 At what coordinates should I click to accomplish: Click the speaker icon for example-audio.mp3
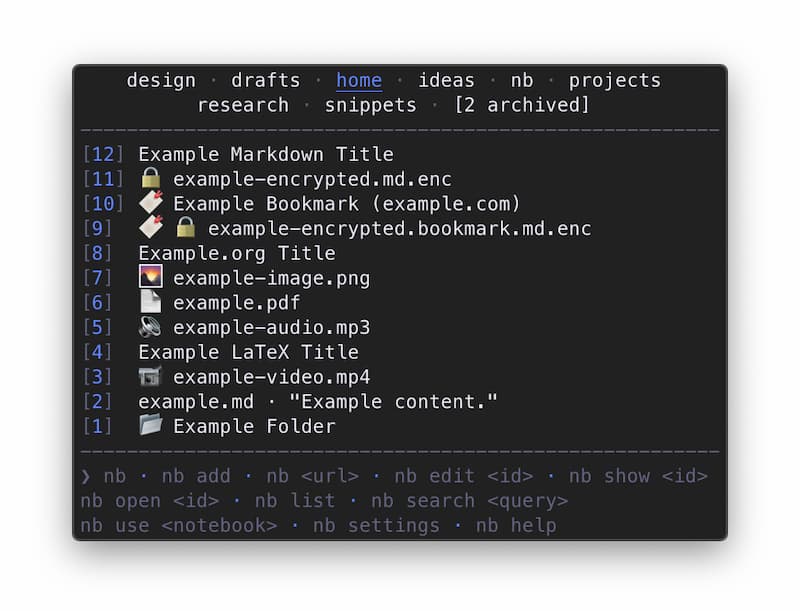pos(151,327)
